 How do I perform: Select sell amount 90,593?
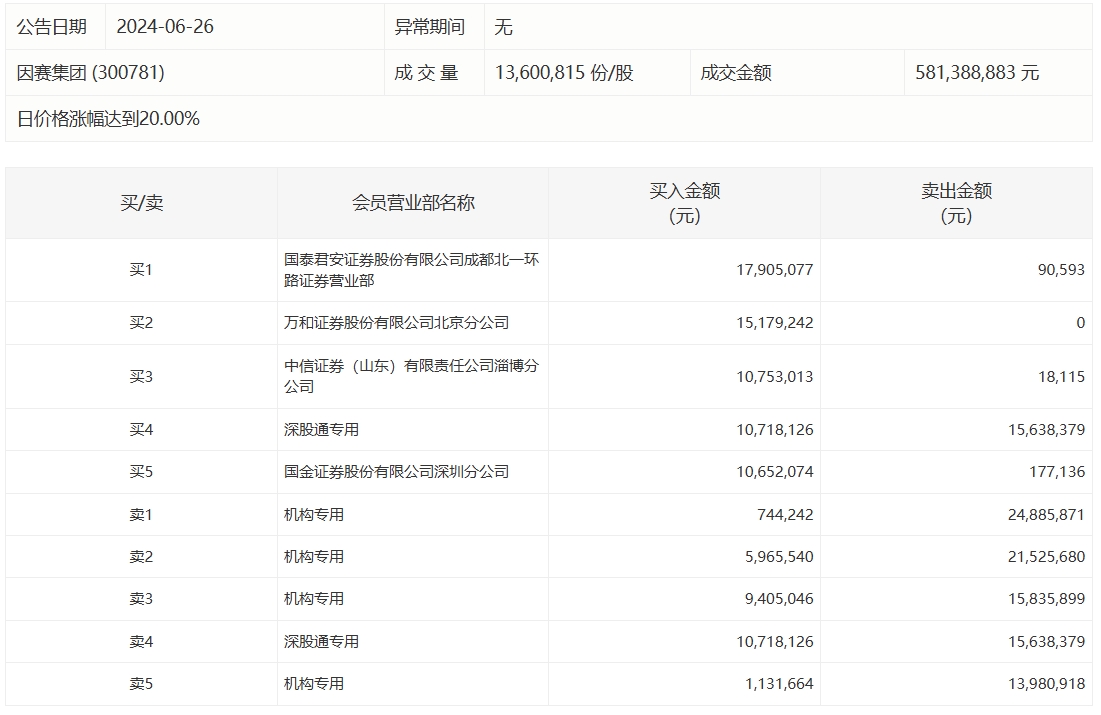[1061, 270]
